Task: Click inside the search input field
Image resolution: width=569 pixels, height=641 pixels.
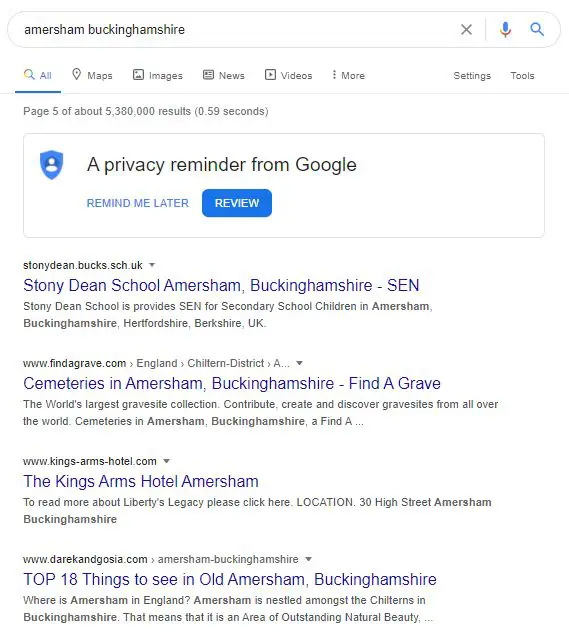Action: [x=237, y=29]
